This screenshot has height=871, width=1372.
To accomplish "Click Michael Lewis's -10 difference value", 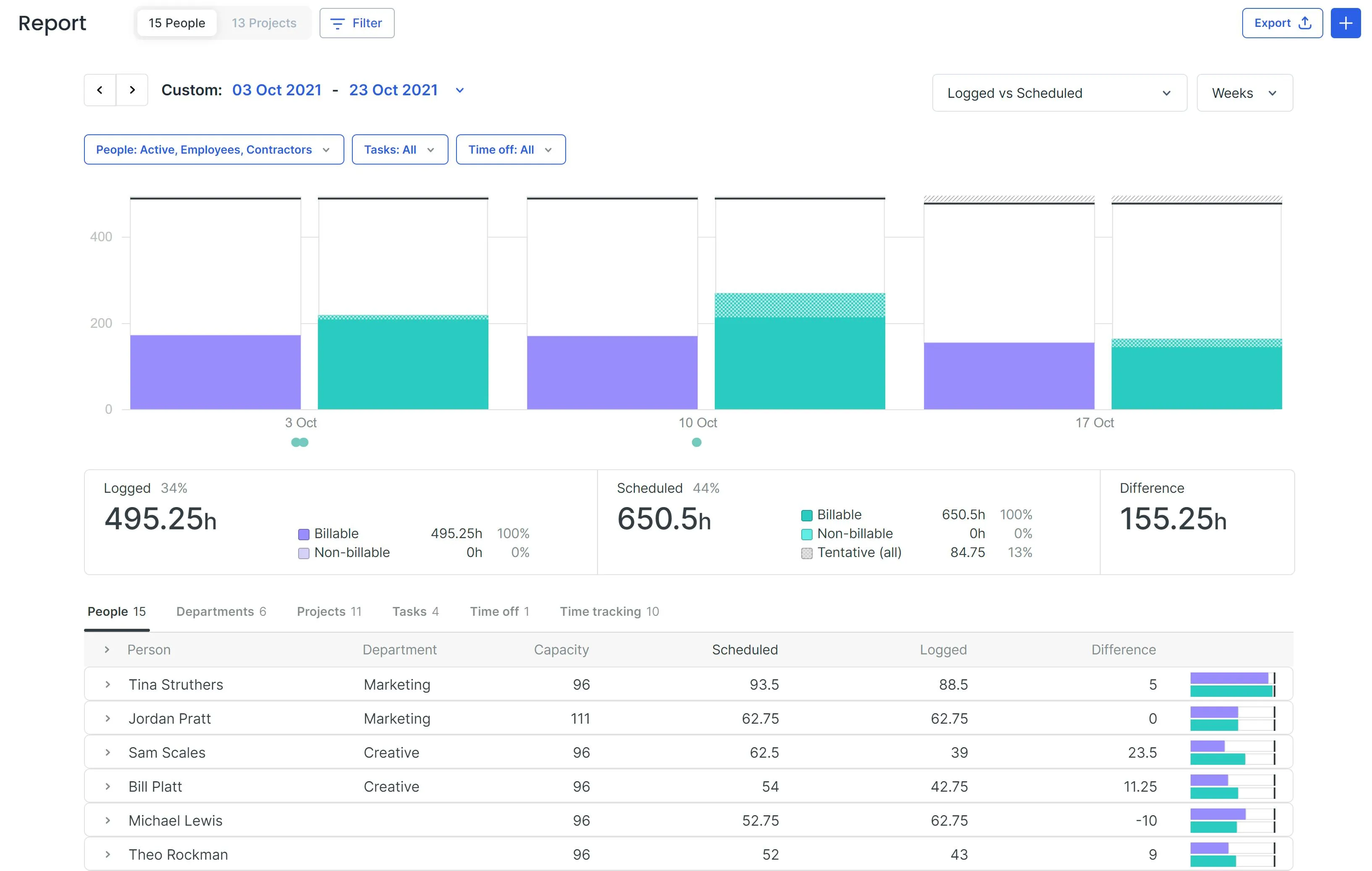I will 1146,820.
